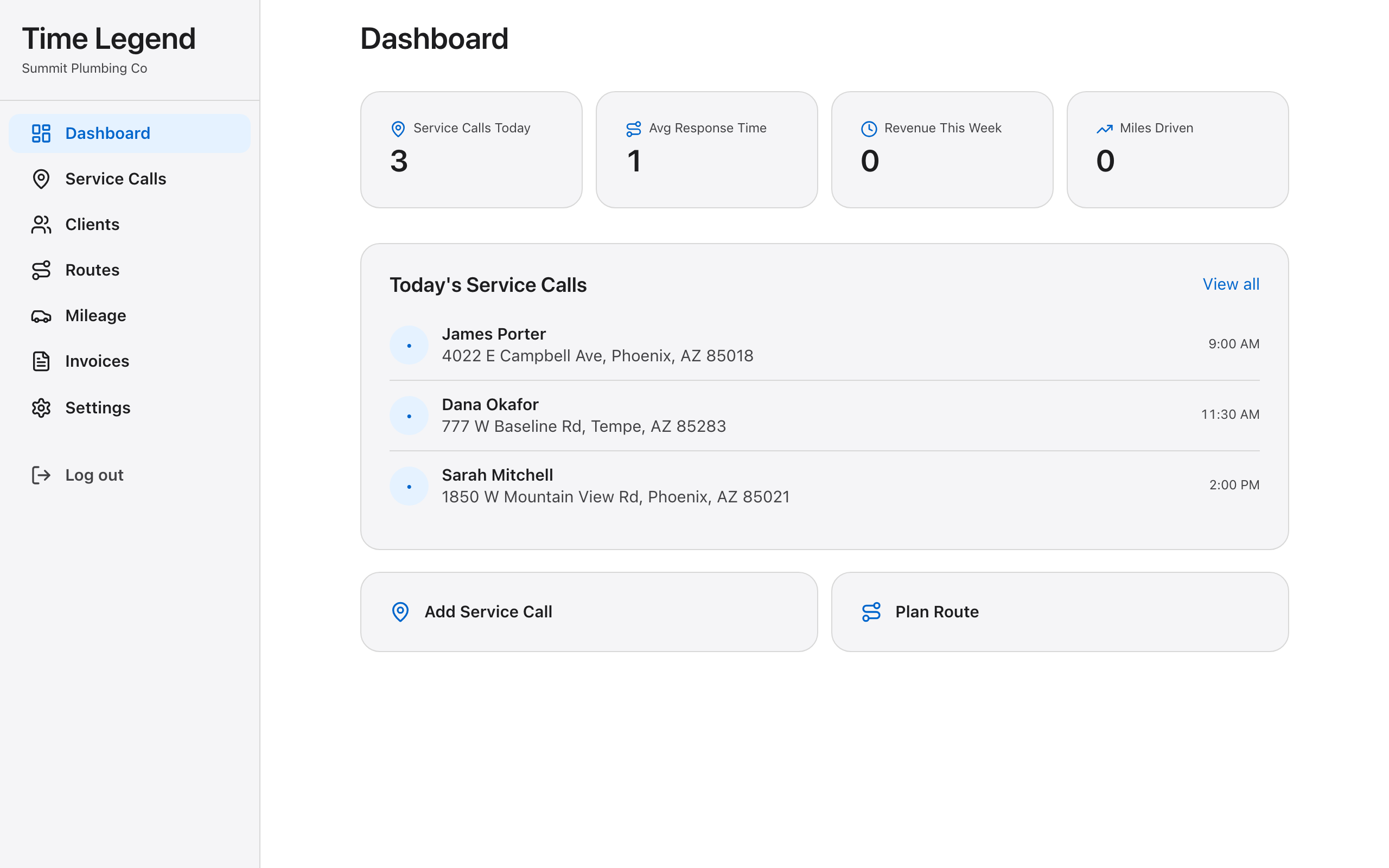
Task: Click the Clients people icon in sidebar
Action: [41, 225]
